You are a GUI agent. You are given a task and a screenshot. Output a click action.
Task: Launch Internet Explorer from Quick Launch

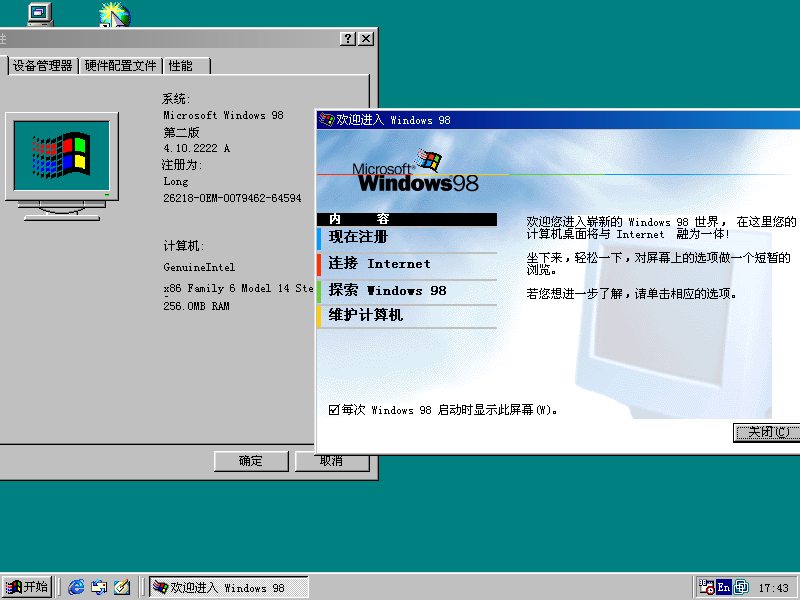(x=77, y=587)
